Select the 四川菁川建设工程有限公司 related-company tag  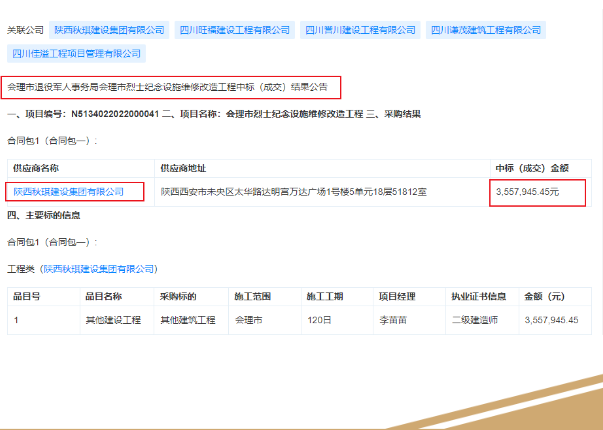pyautogui.click(x=361, y=30)
